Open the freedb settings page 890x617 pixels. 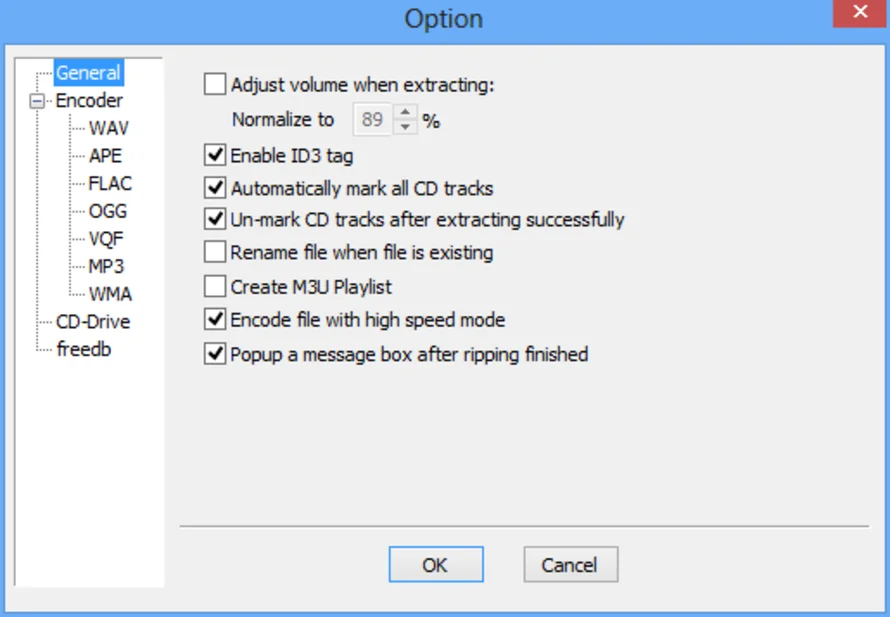[83, 349]
